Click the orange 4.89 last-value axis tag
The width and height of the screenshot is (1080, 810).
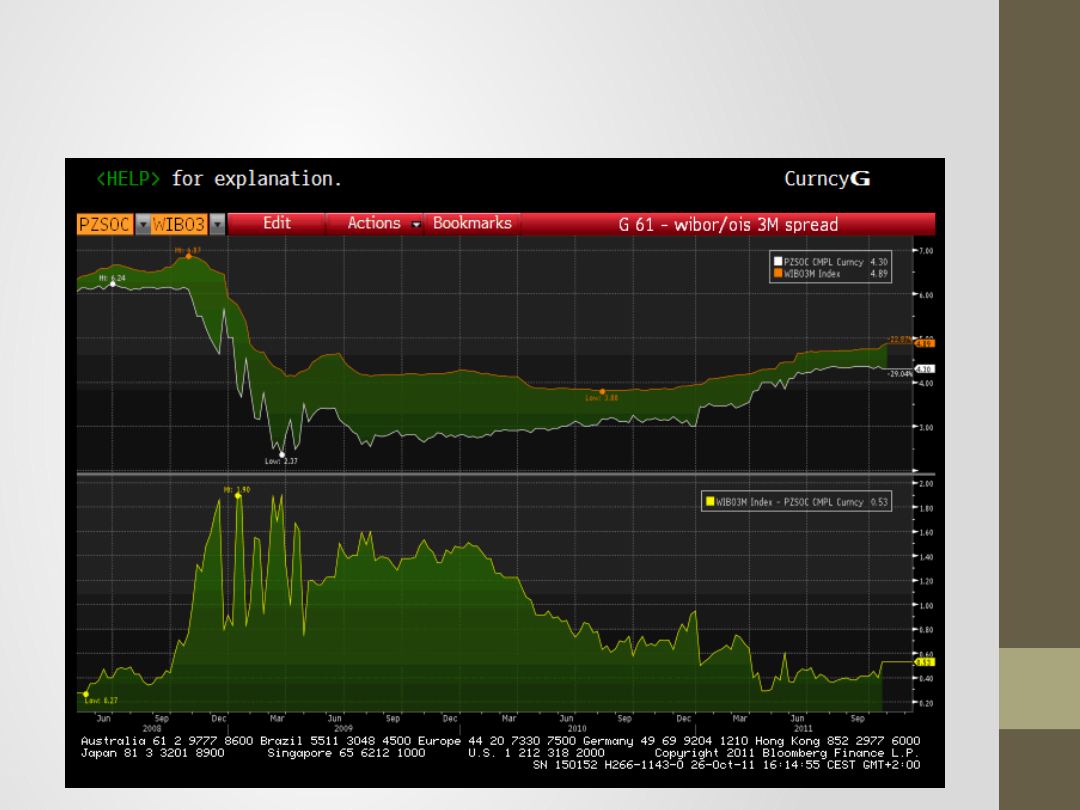pos(925,343)
